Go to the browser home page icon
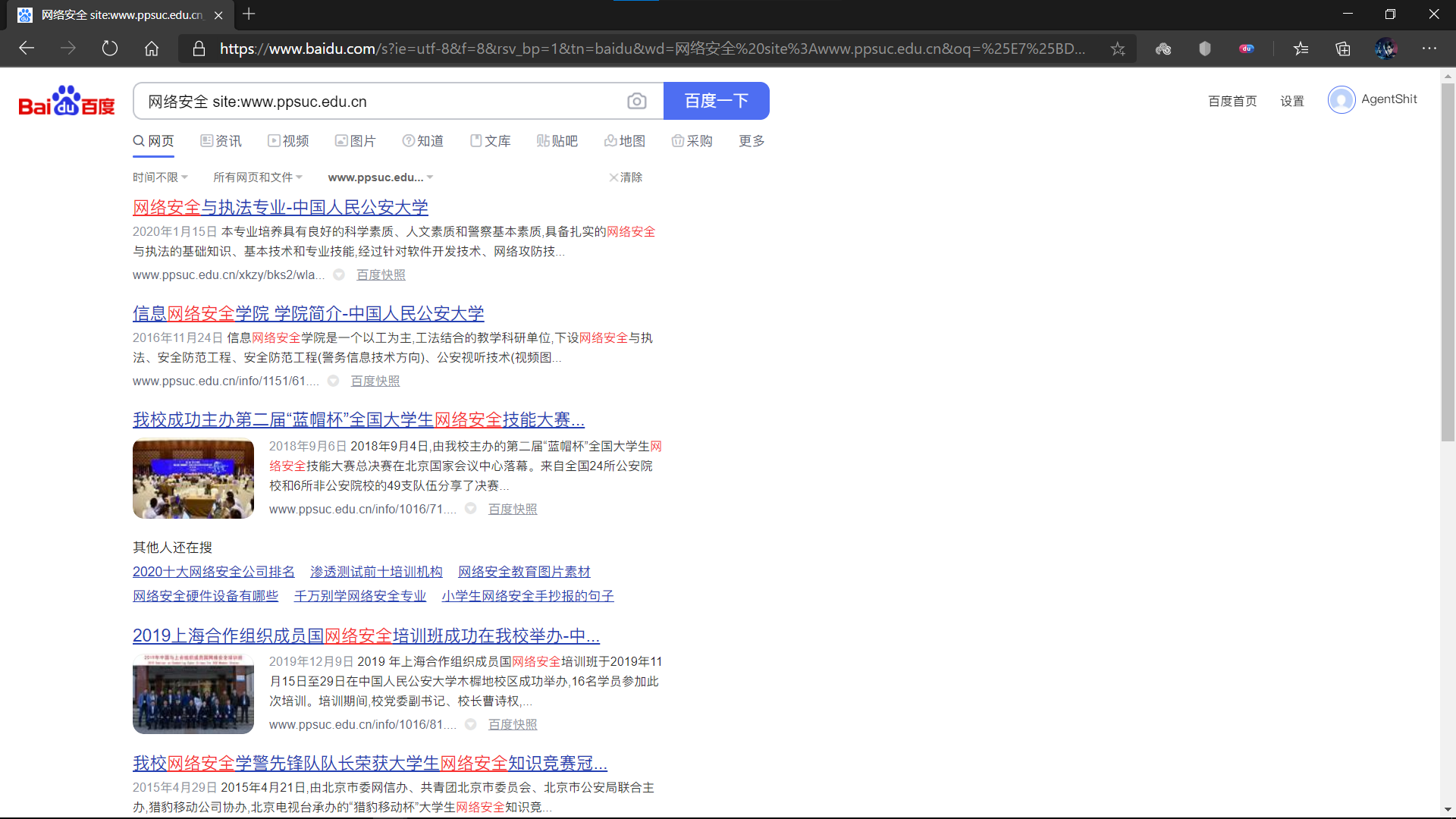The width and height of the screenshot is (1456, 819). coord(152,49)
